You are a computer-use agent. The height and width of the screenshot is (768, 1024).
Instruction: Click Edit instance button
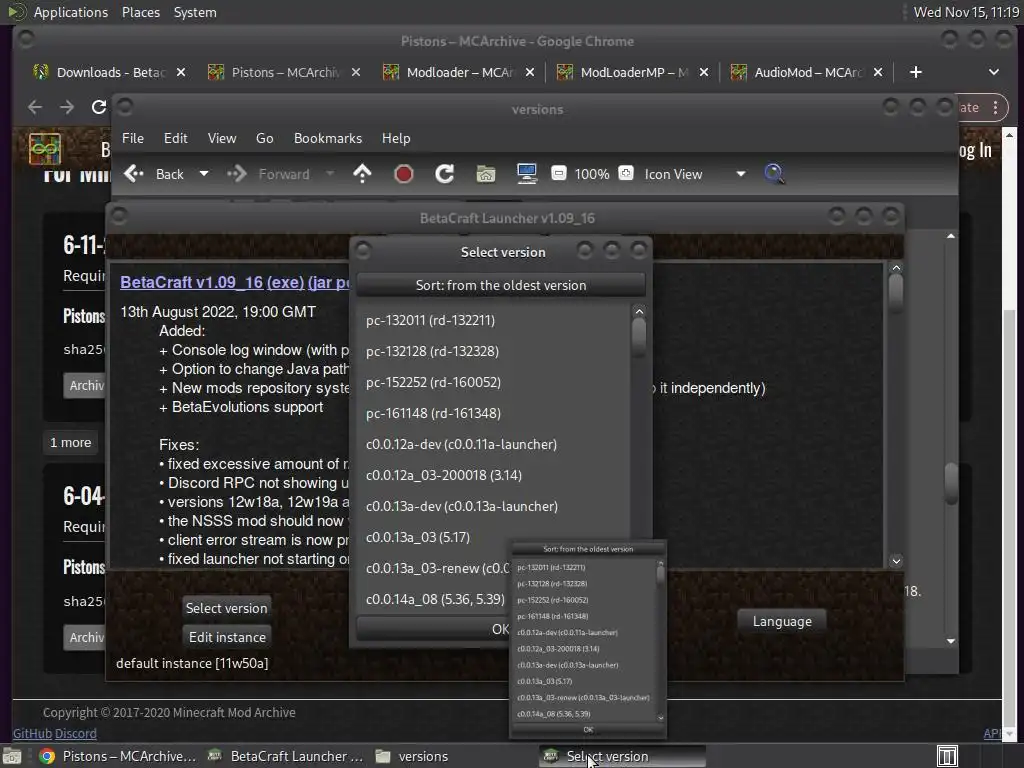pyautogui.click(x=227, y=637)
